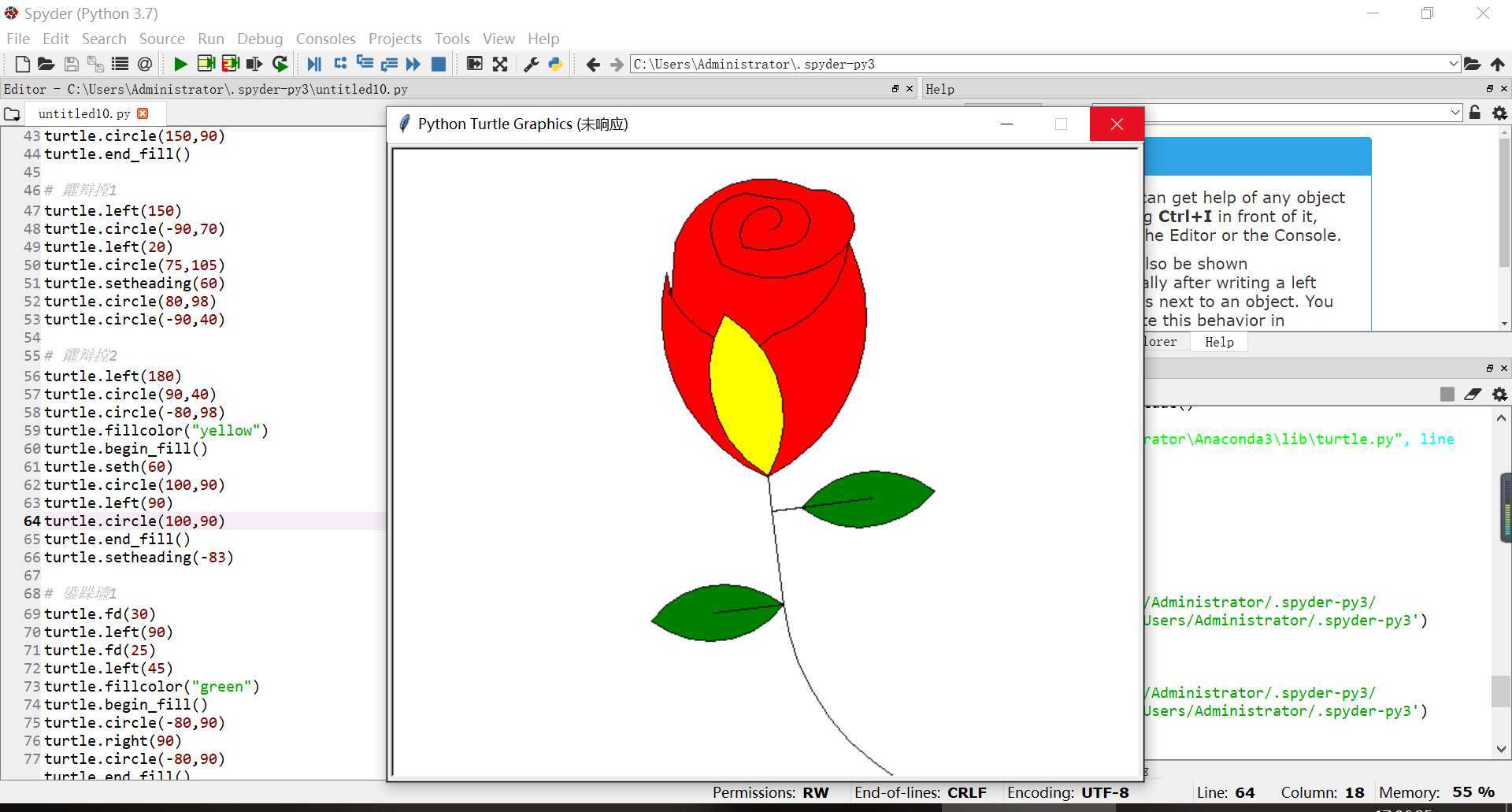Open PYTHONPATH manager Python icon
Viewport: 1512px width, 812px height.
pyautogui.click(x=555, y=64)
